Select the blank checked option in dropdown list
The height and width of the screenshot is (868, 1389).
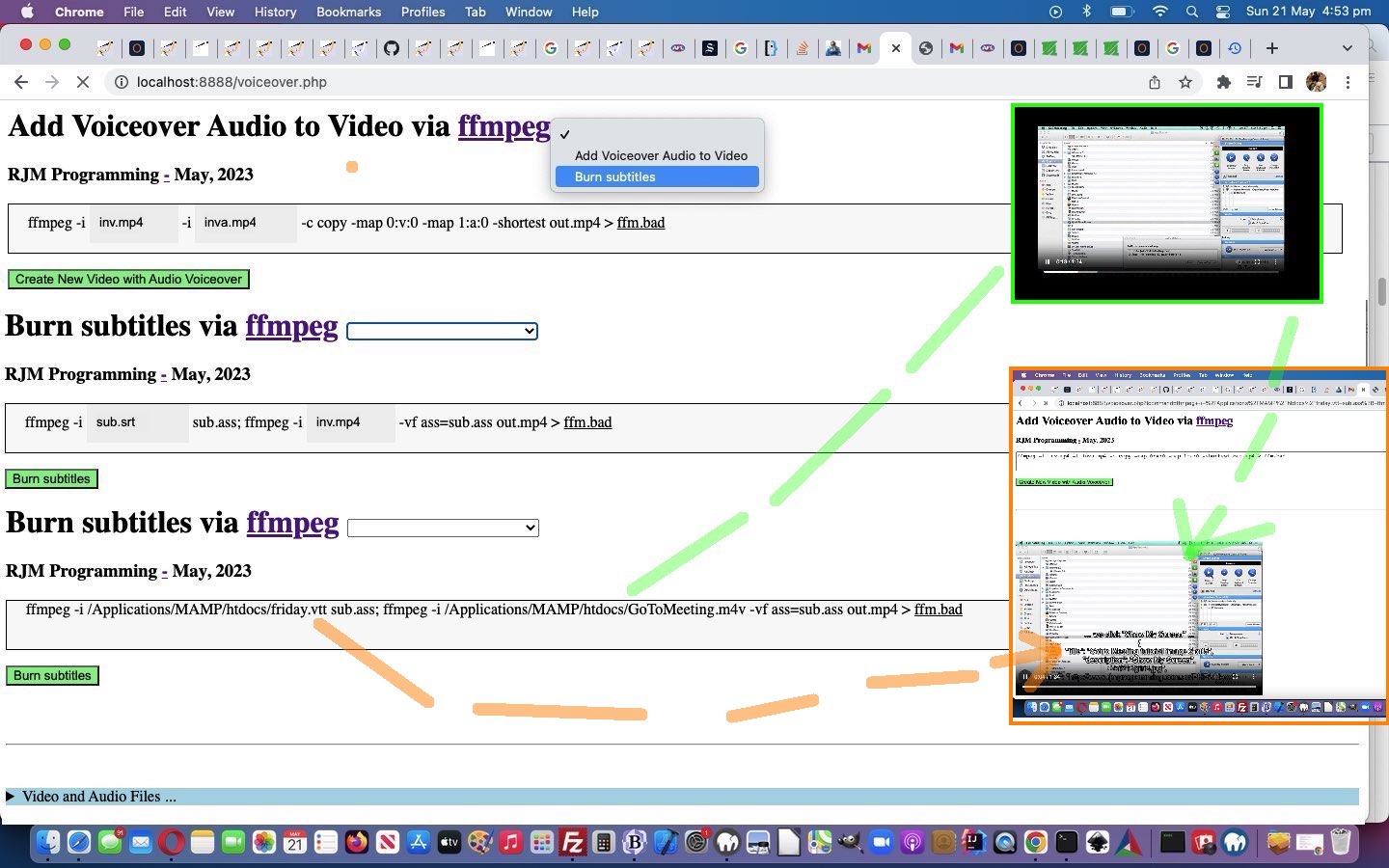pyautogui.click(x=657, y=135)
